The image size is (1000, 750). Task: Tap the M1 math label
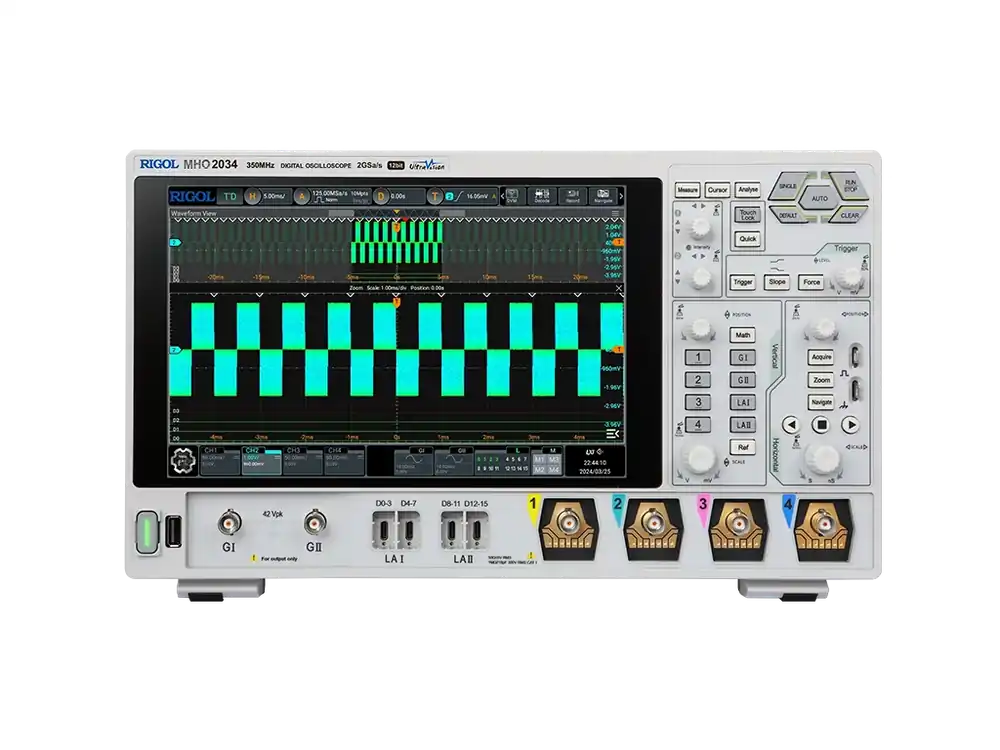click(540, 459)
